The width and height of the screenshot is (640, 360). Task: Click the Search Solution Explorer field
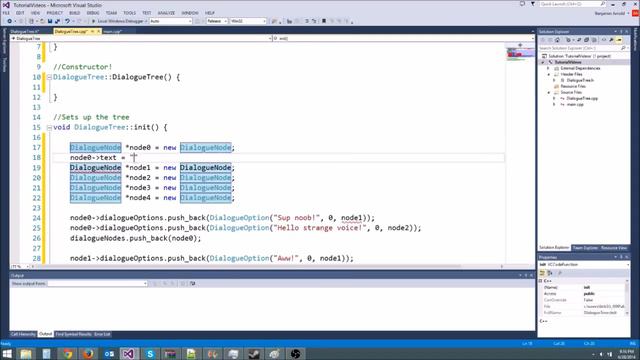point(580,48)
